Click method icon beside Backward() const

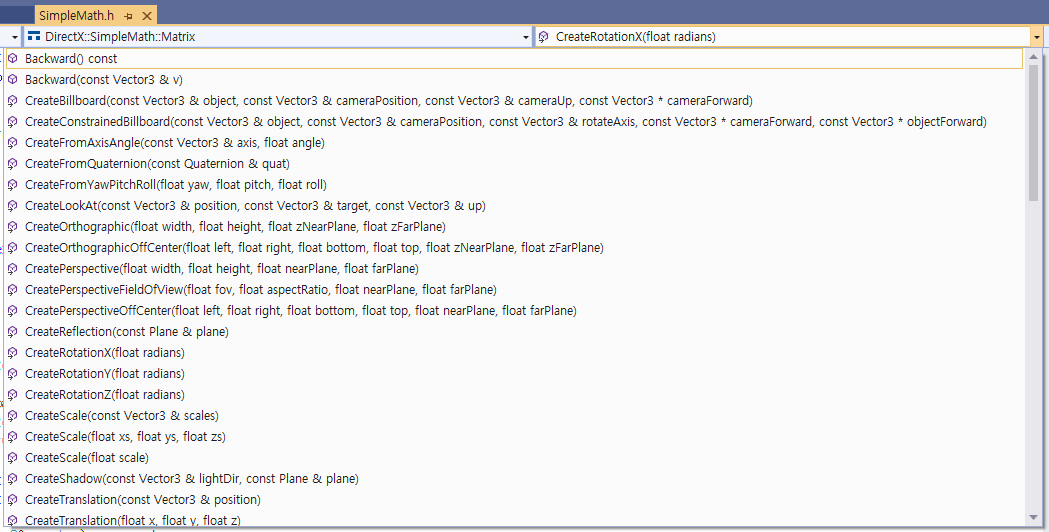(x=13, y=59)
